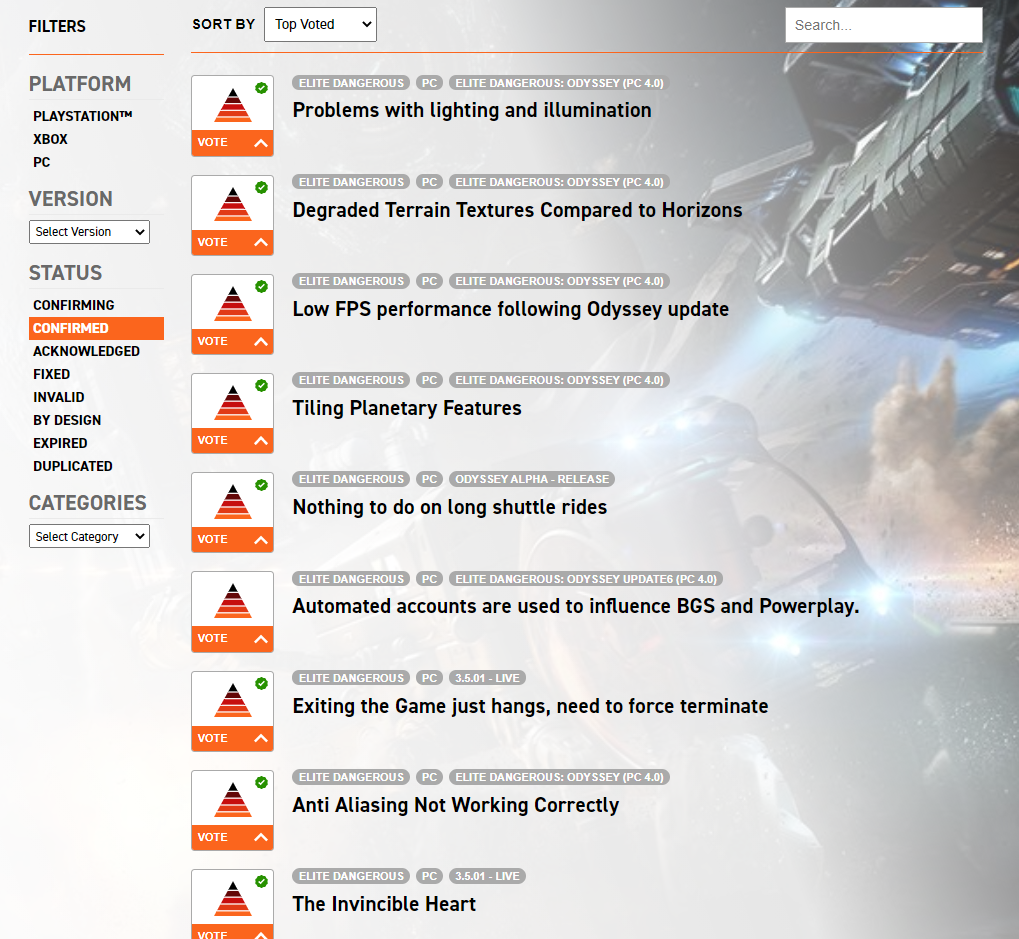Vote up 'Degraded Terrain Textures Compared to Horizons'
Image resolution: width=1019 pixels, height=939 pixels.
(232, 242)
